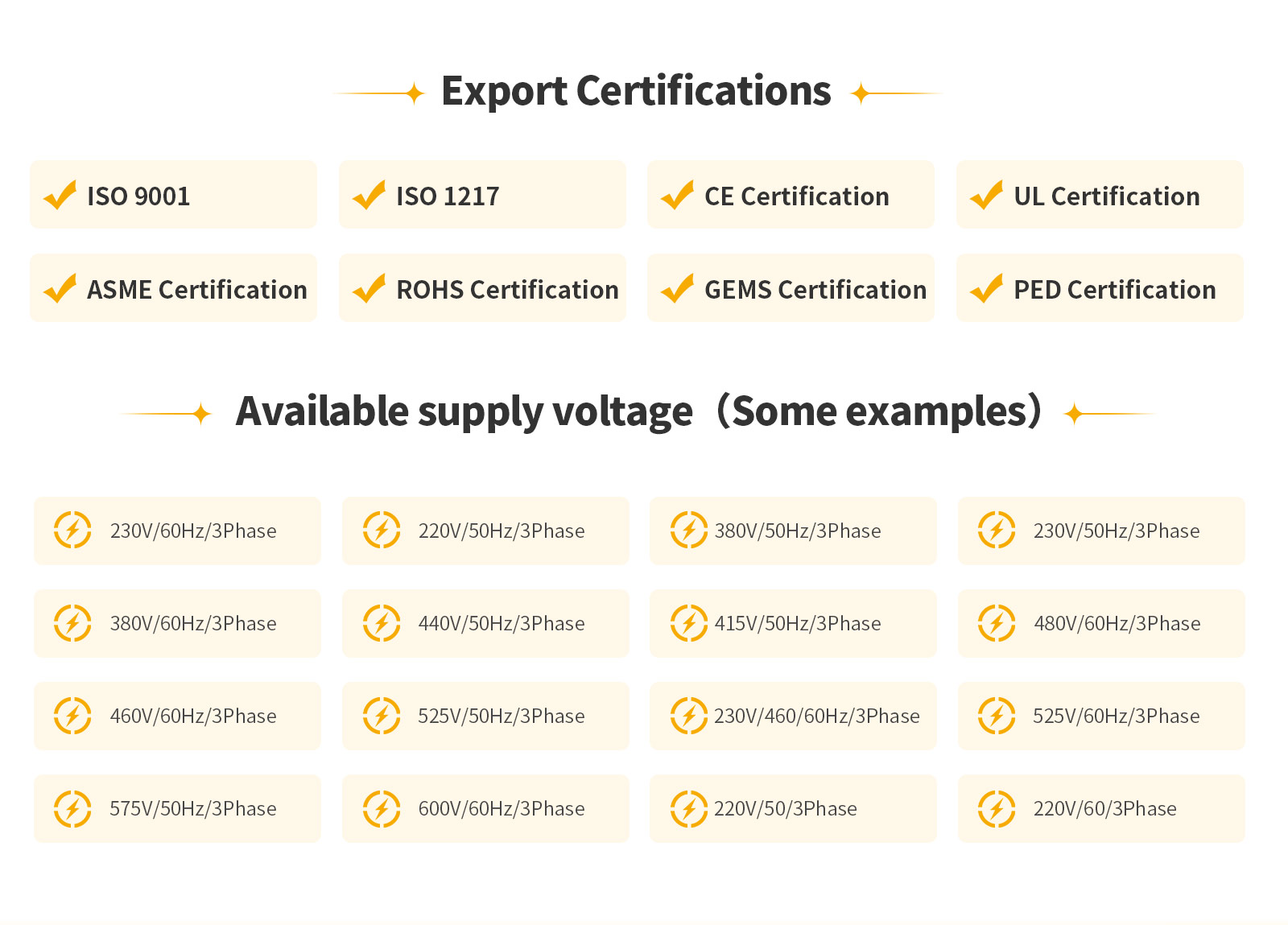Select the 575V/50Hz/3Phase voltage option
The width and height of the screenshot is (1288, 925).
point(193,808)
